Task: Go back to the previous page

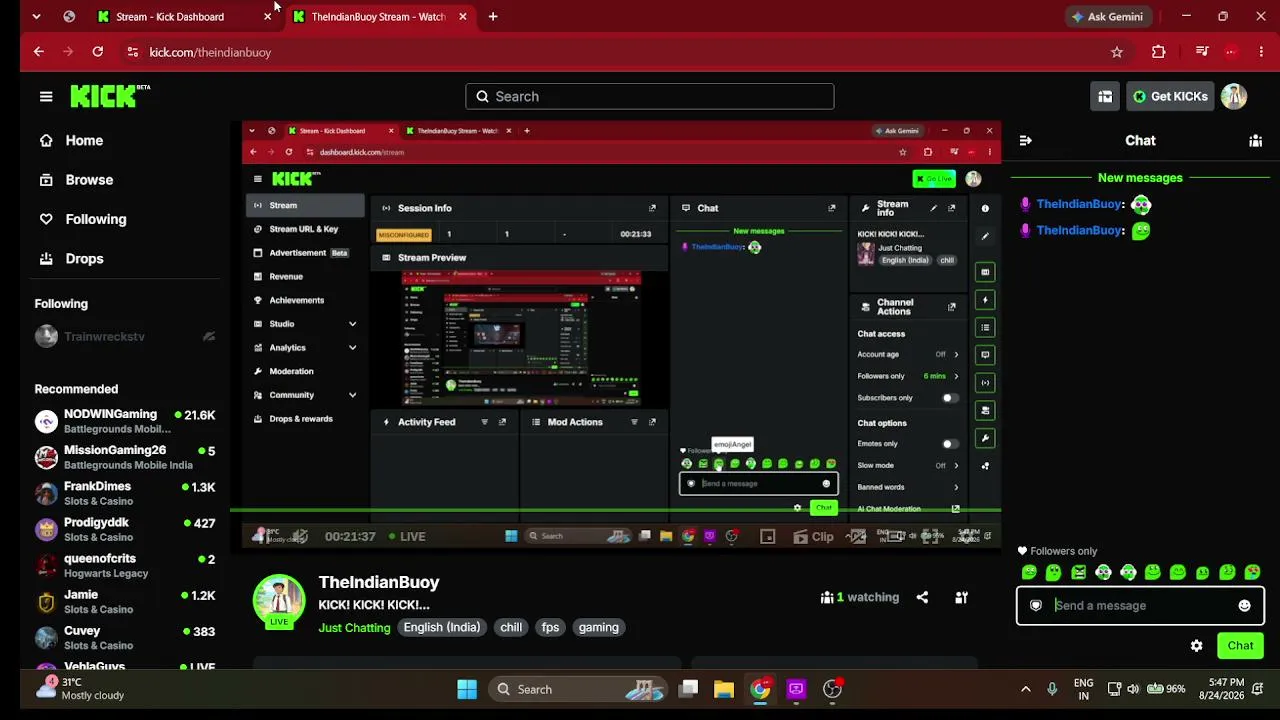Action: tap(38, 52)
